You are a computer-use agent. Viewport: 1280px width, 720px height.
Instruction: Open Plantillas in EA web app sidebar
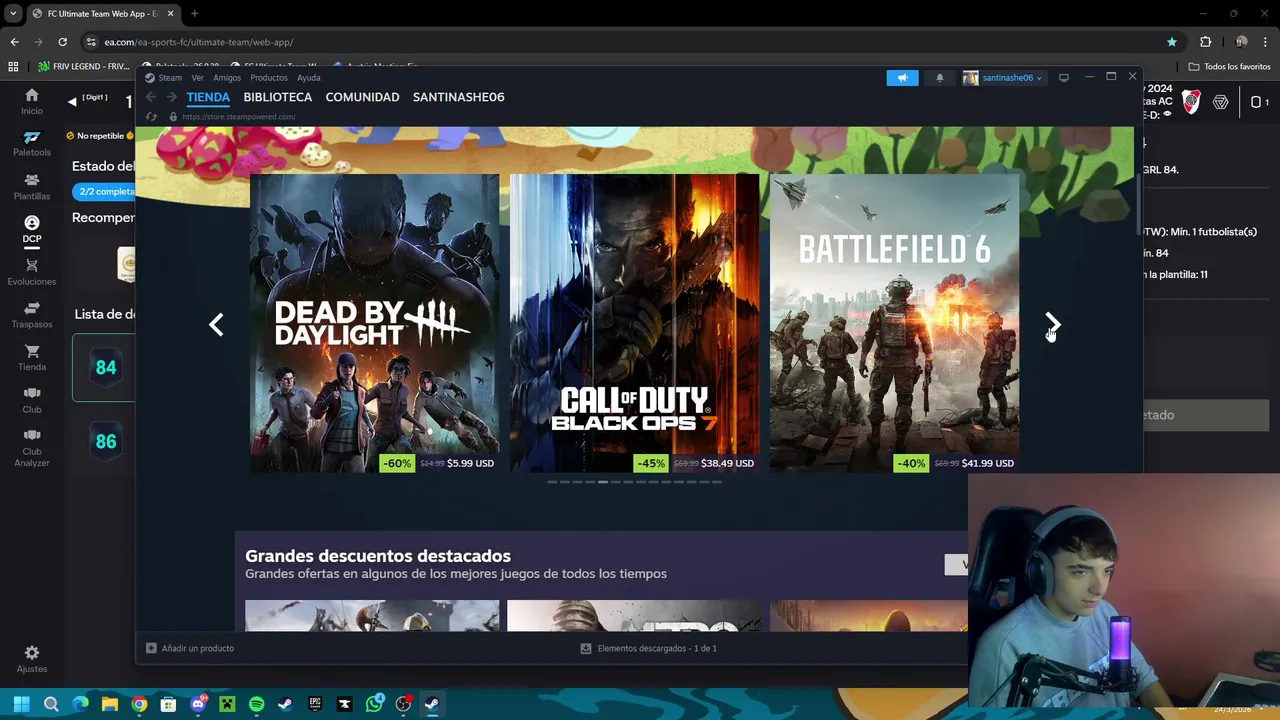click(x=32, y=186)
